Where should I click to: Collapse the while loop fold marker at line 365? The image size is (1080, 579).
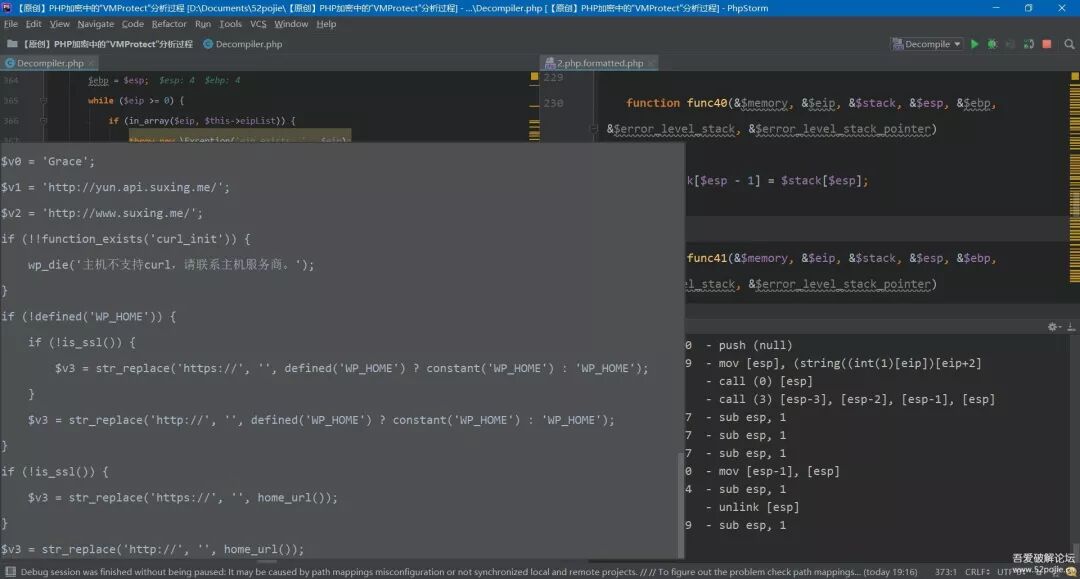[x=43, y=101]
